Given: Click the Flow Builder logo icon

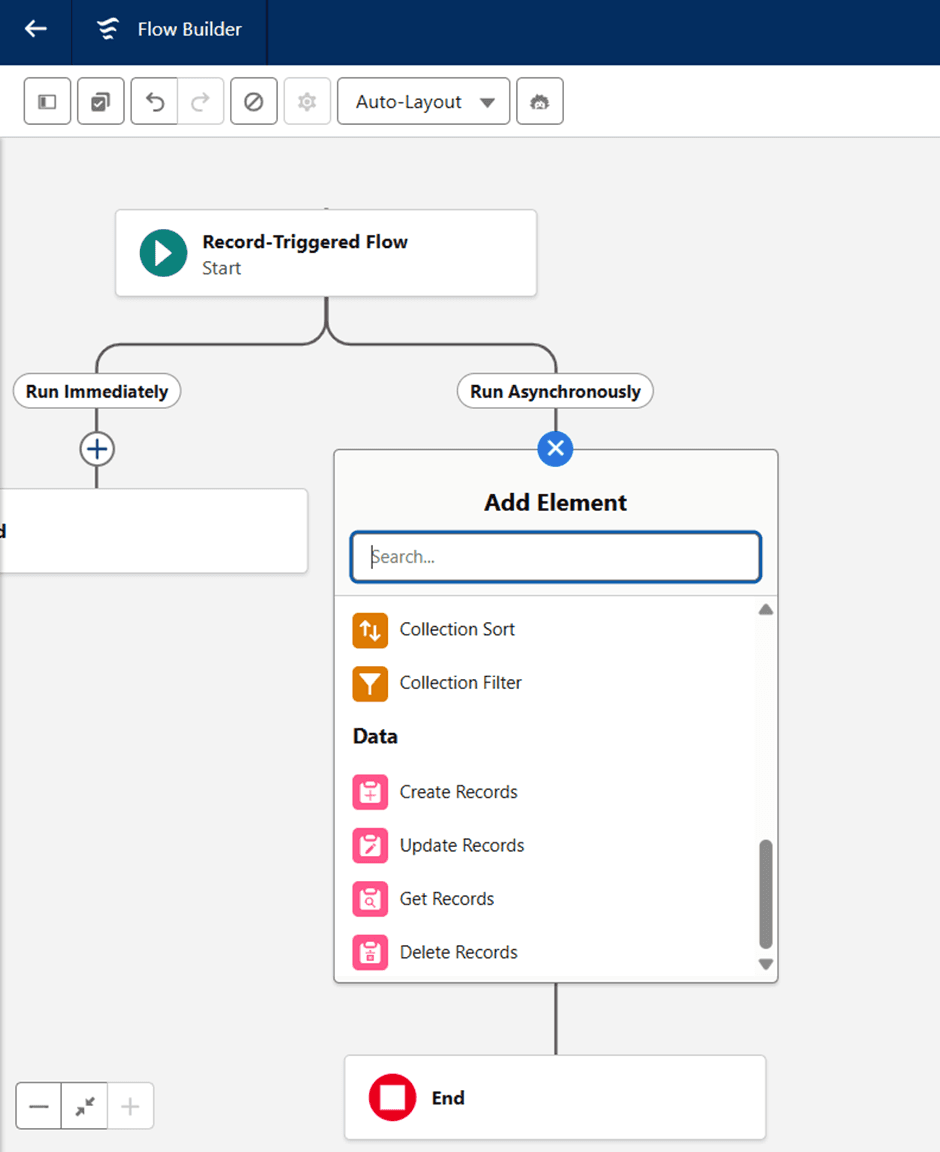Looking at the screenshot, I should pos(108,29).
